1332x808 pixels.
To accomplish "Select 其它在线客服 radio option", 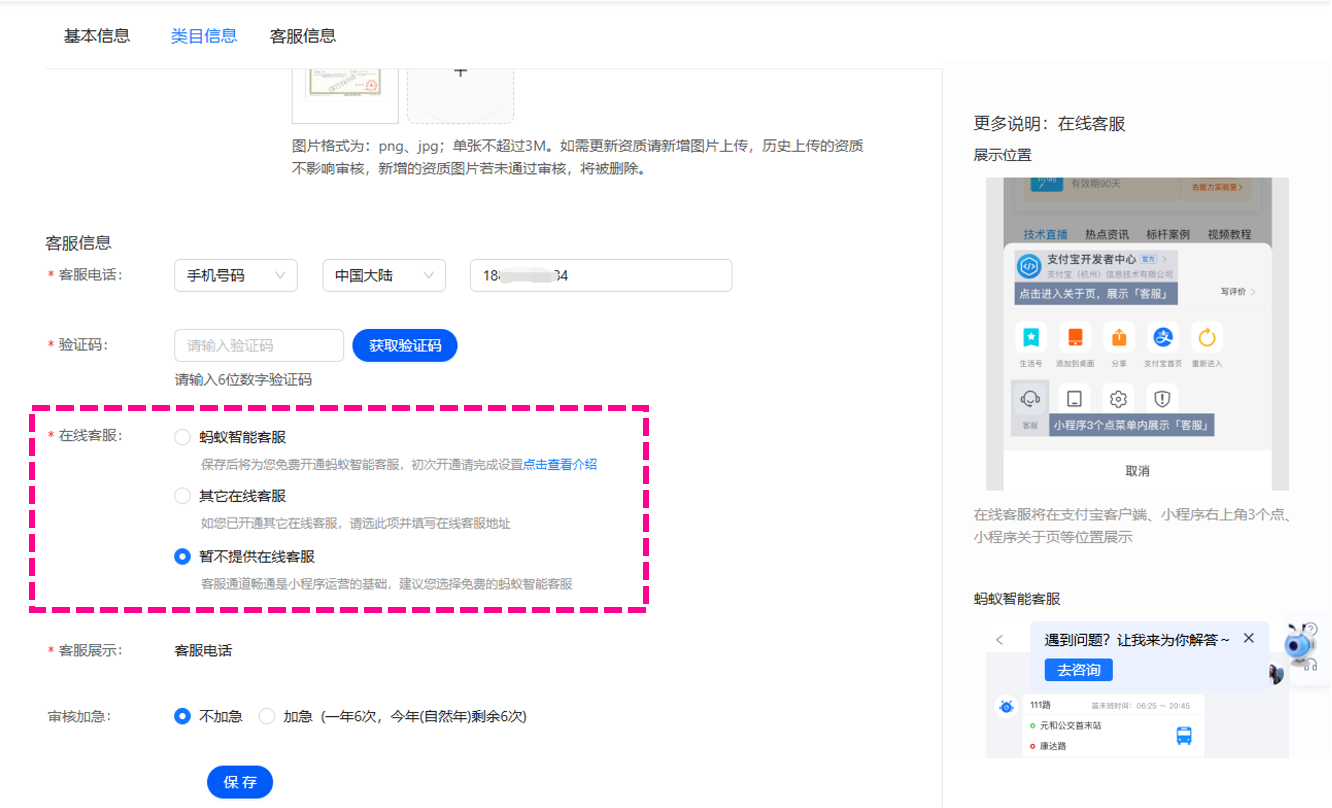I will 182,495.
